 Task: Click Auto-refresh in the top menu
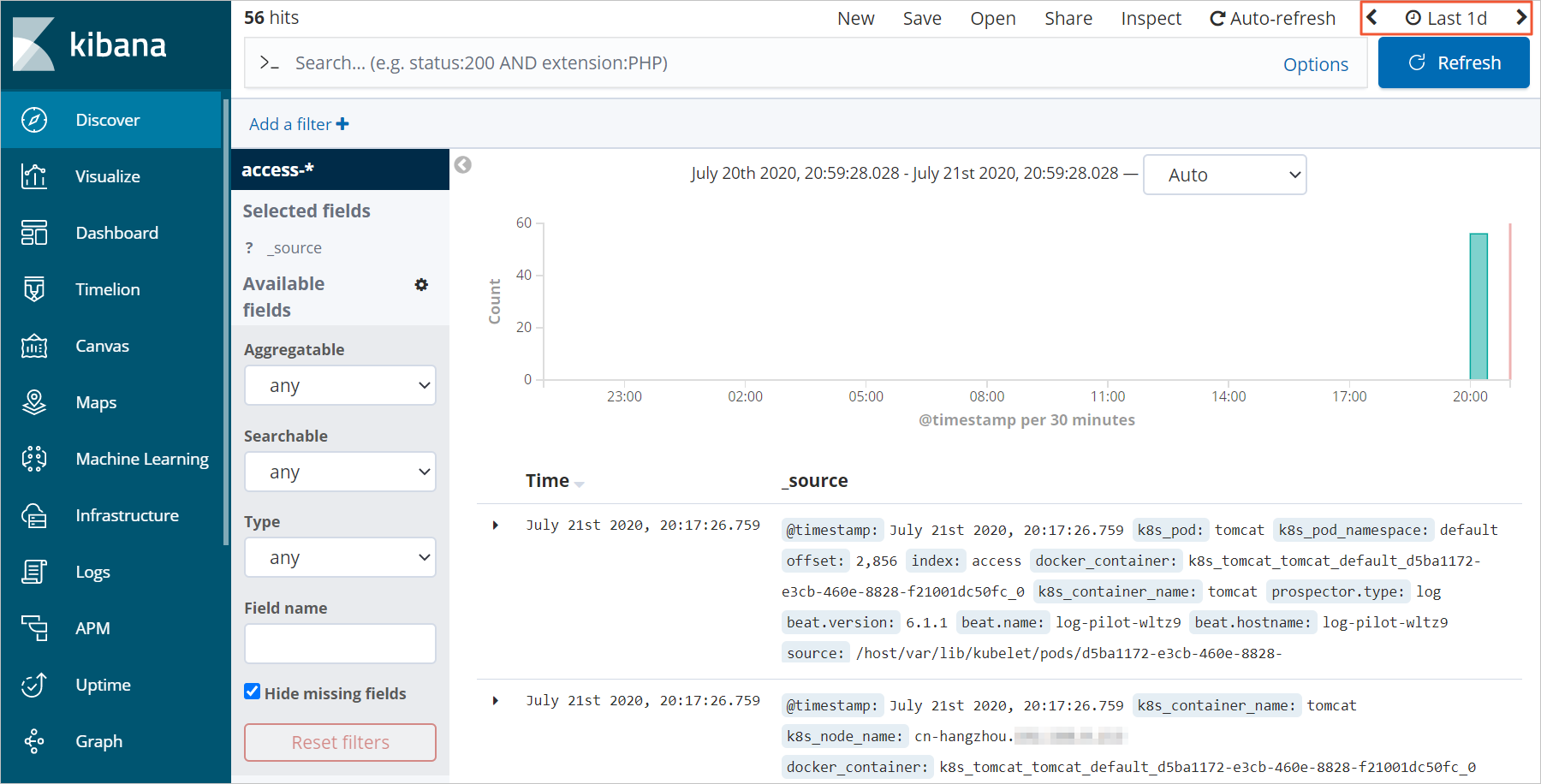coord(1272,18)
